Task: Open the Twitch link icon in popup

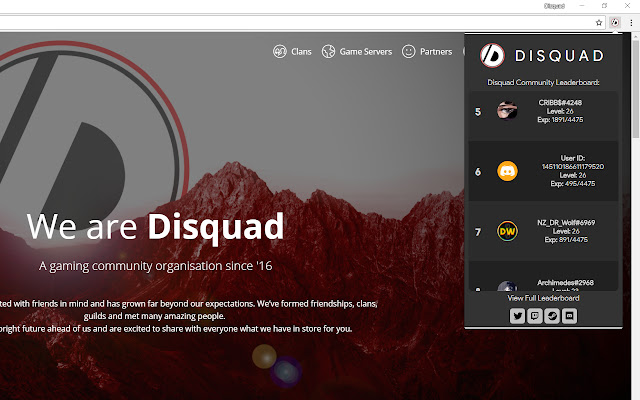Action: coord(535,316)
